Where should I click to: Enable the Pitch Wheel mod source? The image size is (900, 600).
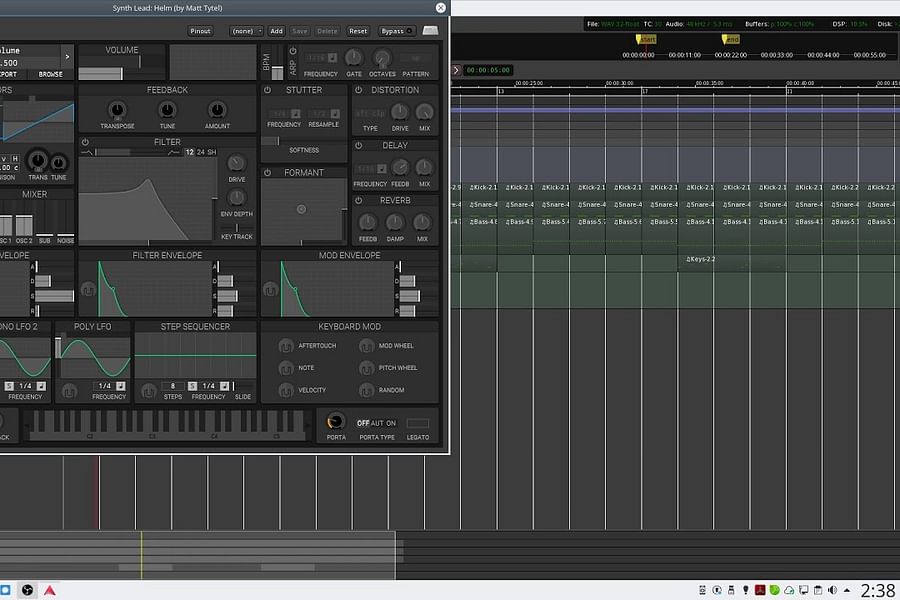tap(368, 369)
